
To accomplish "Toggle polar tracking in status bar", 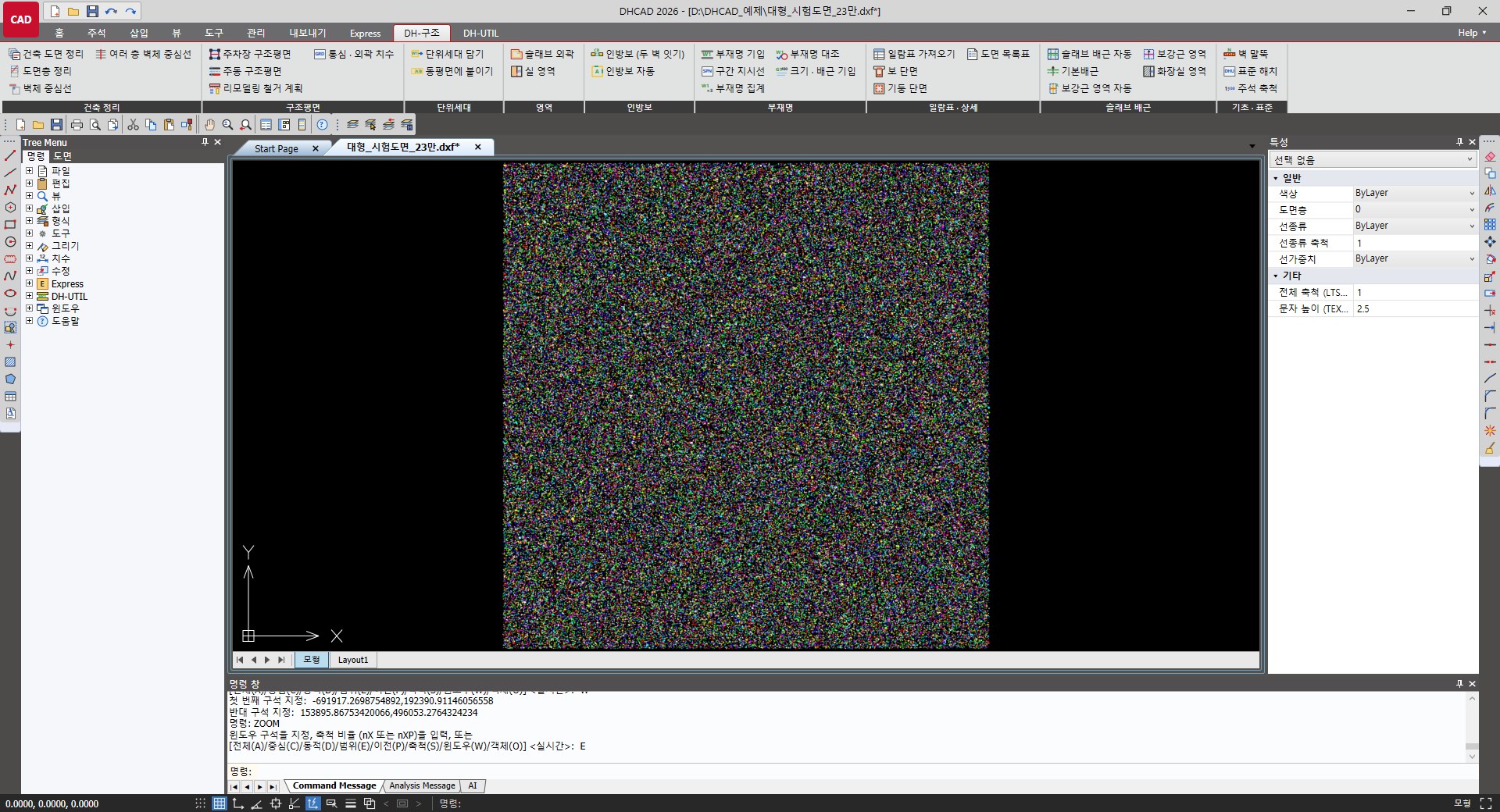I will (257, 803).
